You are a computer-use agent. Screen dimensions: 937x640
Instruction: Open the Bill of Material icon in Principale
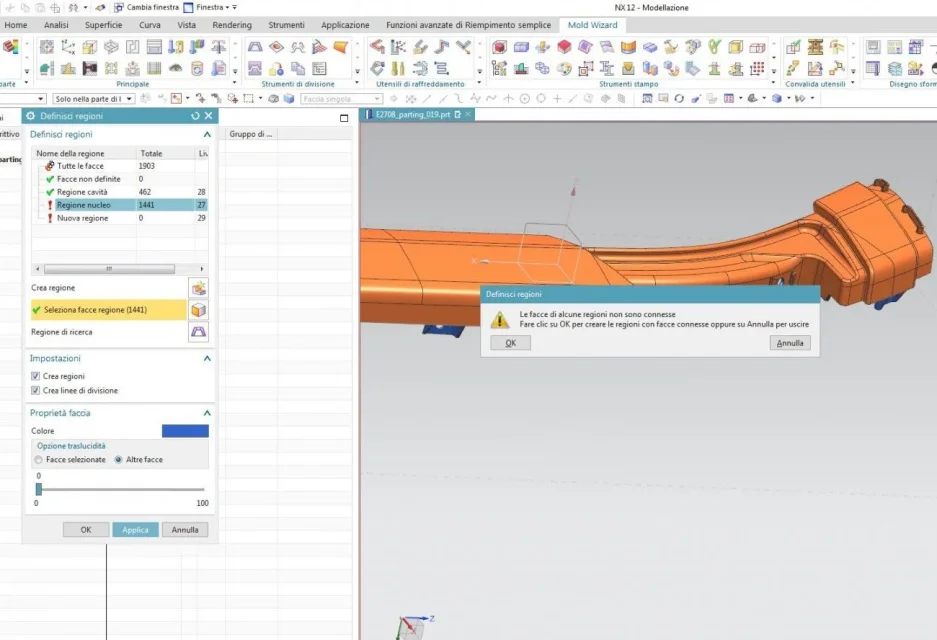pyautogui.click(x=154, y=68)
